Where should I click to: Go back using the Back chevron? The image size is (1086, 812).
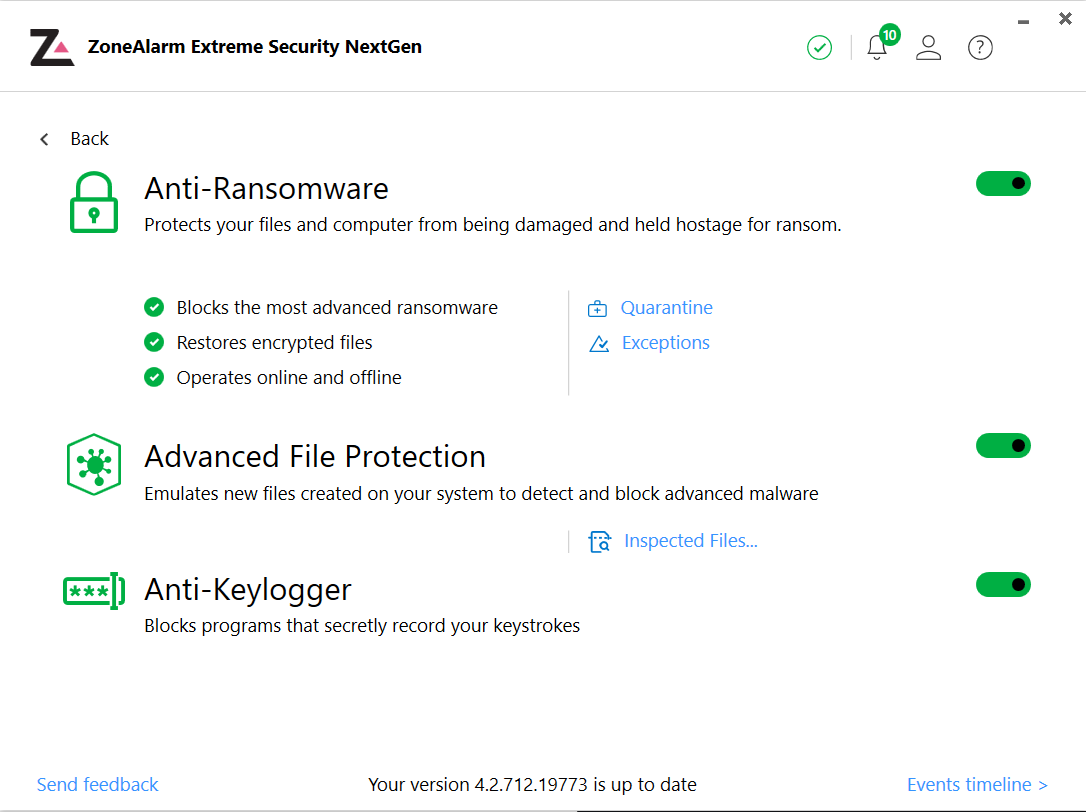pyautogui.click(x=45, y=139)
